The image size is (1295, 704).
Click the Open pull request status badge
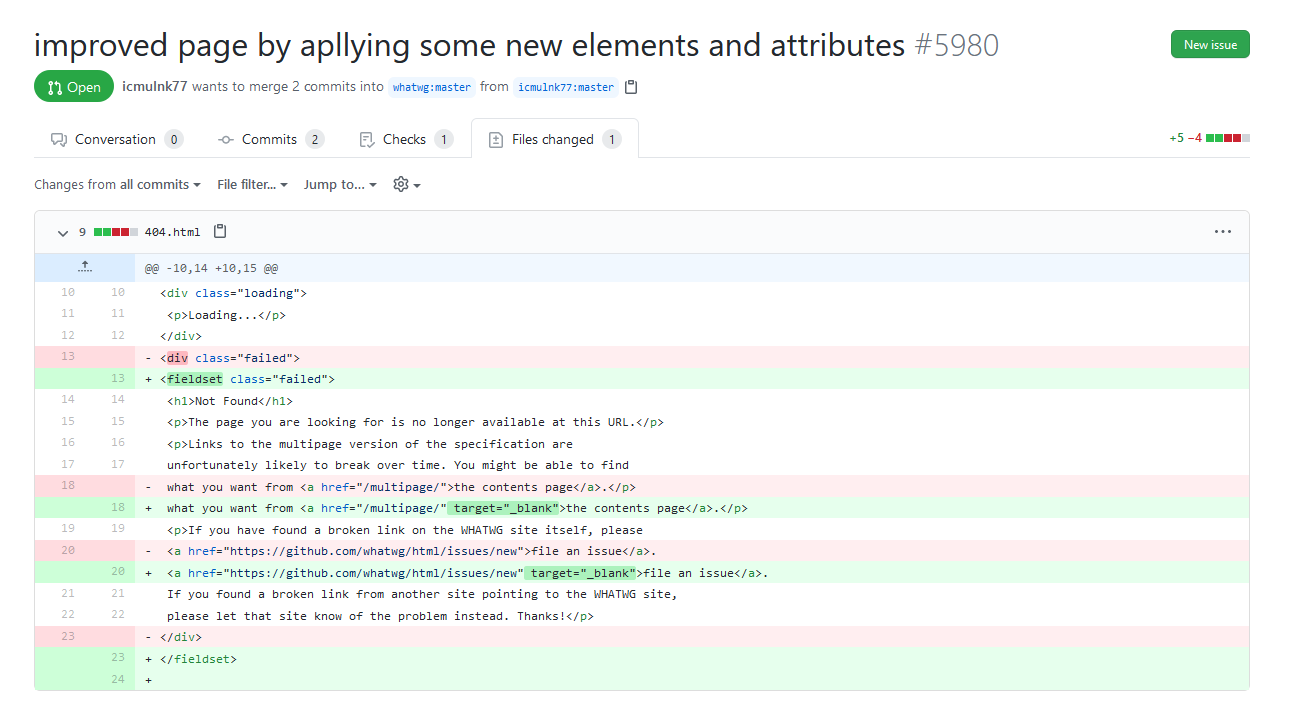point(74,87)
